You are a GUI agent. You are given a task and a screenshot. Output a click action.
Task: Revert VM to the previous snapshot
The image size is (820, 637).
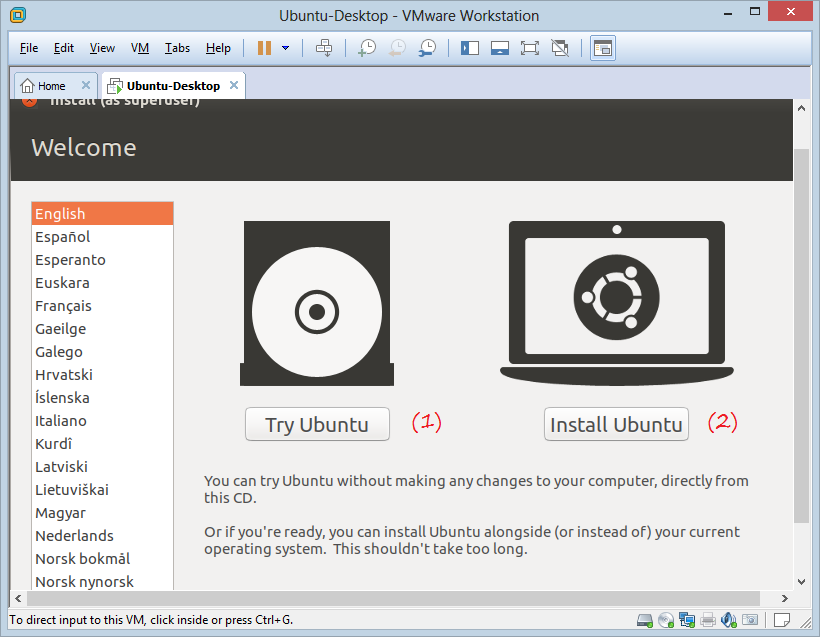pos(397,48)
